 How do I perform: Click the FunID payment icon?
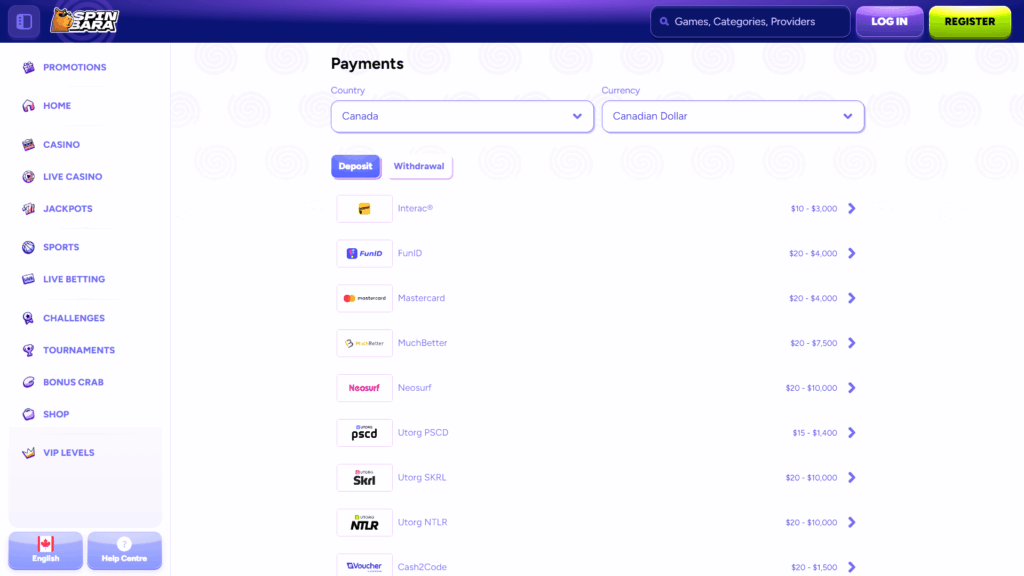click(364, 253)
